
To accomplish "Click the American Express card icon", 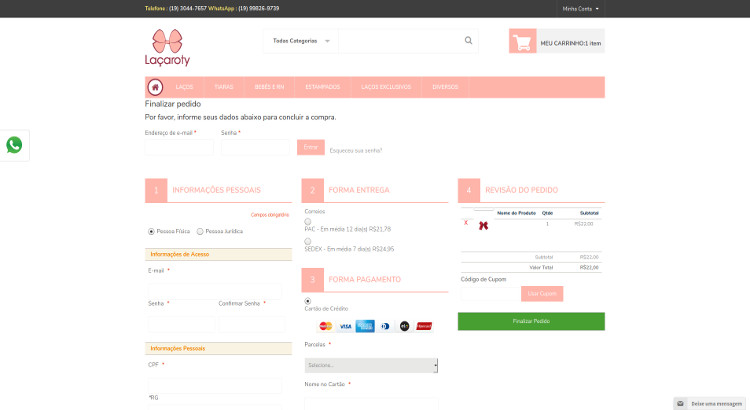I will click(365, 326).
